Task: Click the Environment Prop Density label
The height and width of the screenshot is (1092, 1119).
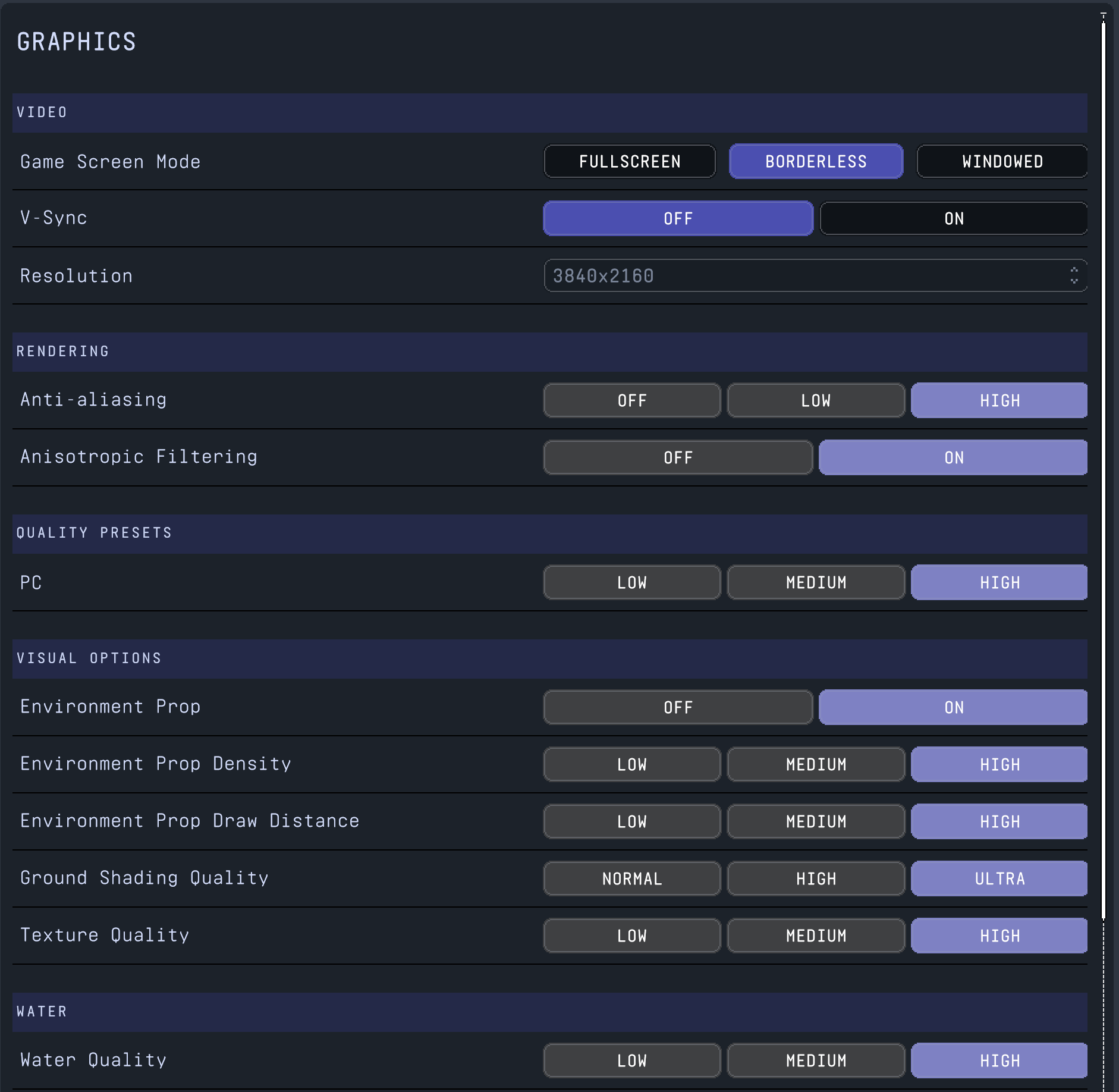Action: pyautogui.click(x=156, y=764)
